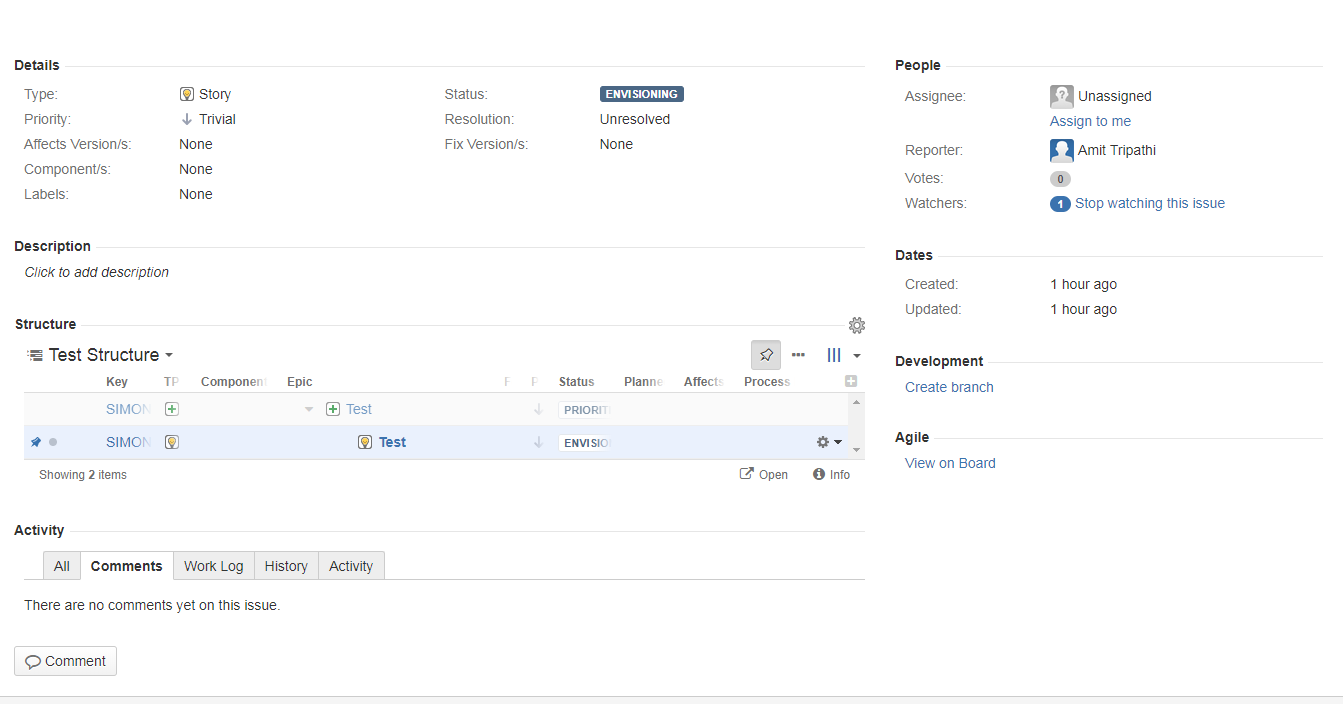The width and height of the screenshot is (1343, 704).
Task: Click Stop watching this issue
Action: (x=1150, y=203)
